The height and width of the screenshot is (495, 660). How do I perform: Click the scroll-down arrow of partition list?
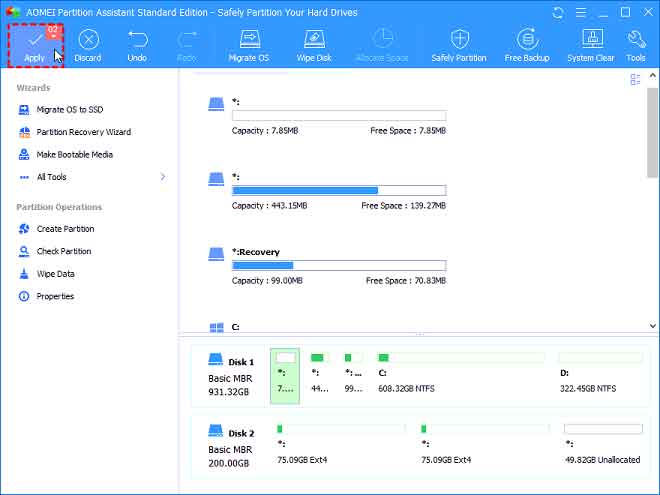pos(652,325)
